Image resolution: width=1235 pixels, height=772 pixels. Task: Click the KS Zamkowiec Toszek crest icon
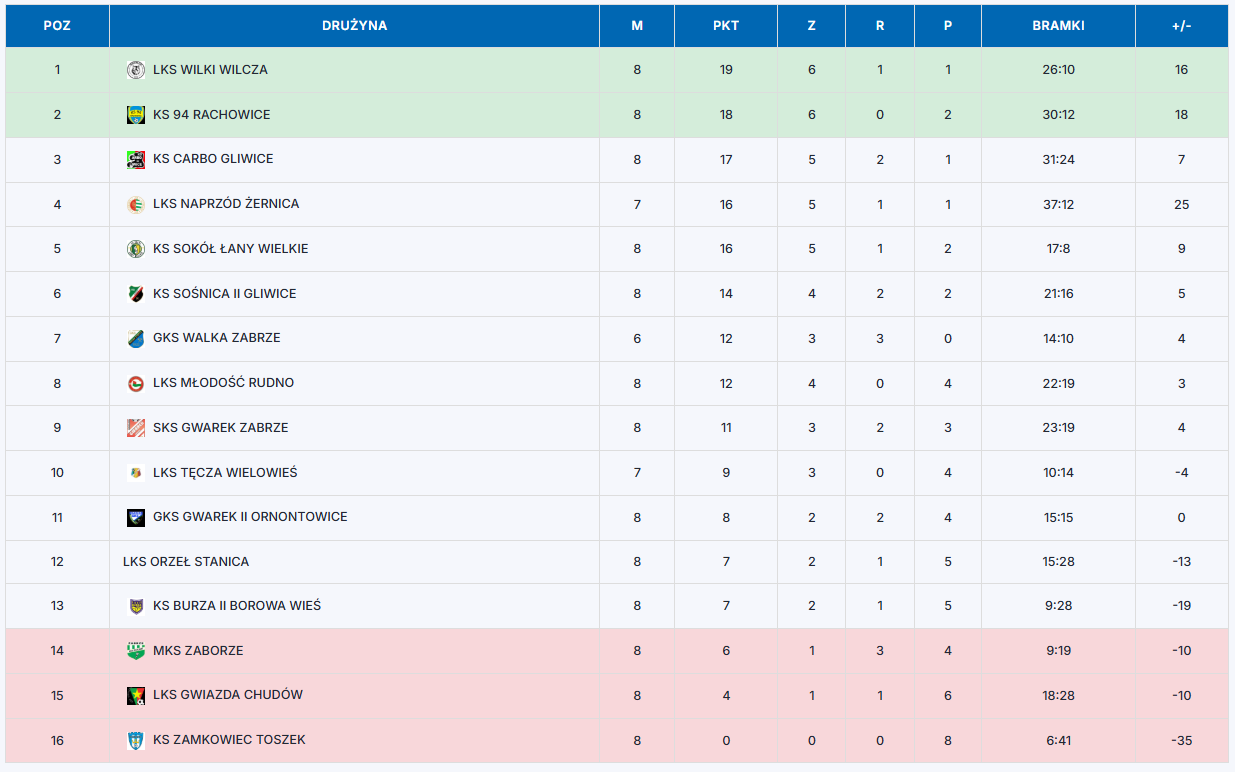(x=136, y=740)
